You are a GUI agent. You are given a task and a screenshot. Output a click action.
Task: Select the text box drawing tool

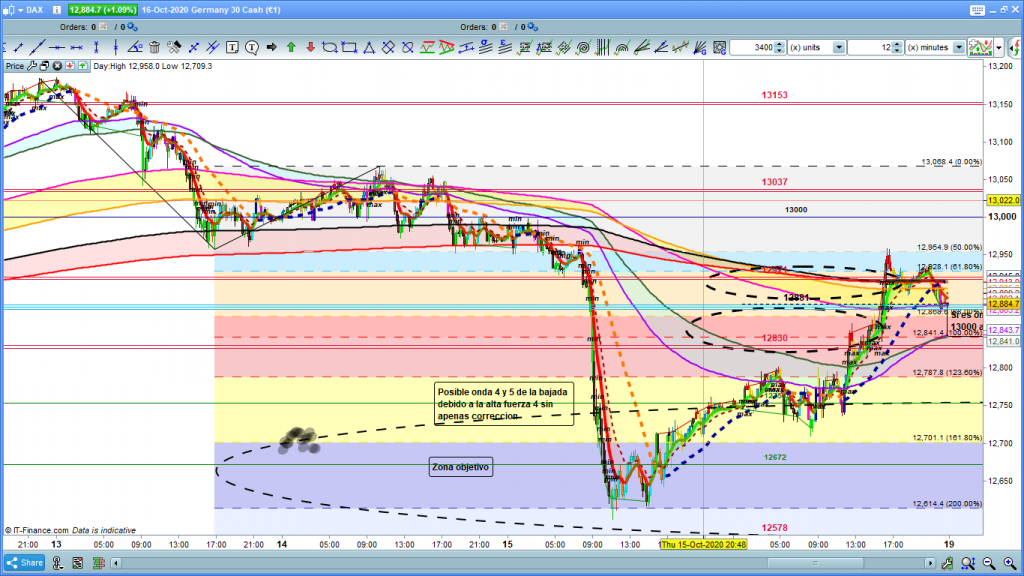pos(233,47)
